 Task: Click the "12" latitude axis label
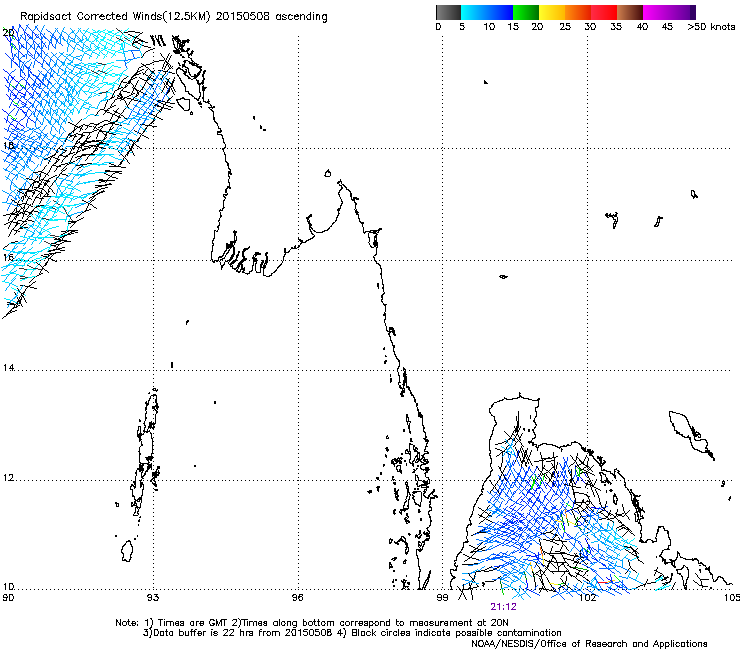8,478
